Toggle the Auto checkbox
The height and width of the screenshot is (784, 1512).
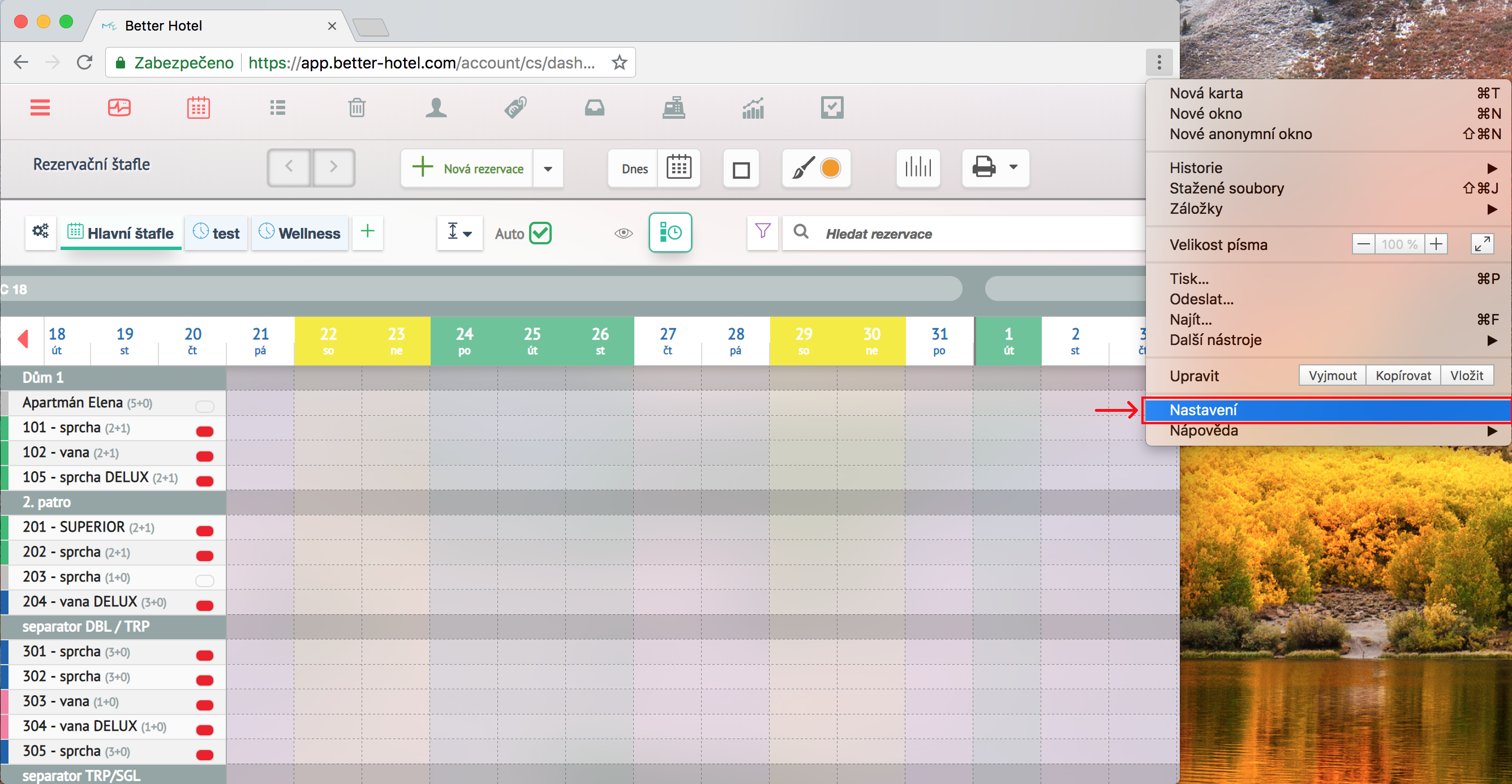coord(540,234)
